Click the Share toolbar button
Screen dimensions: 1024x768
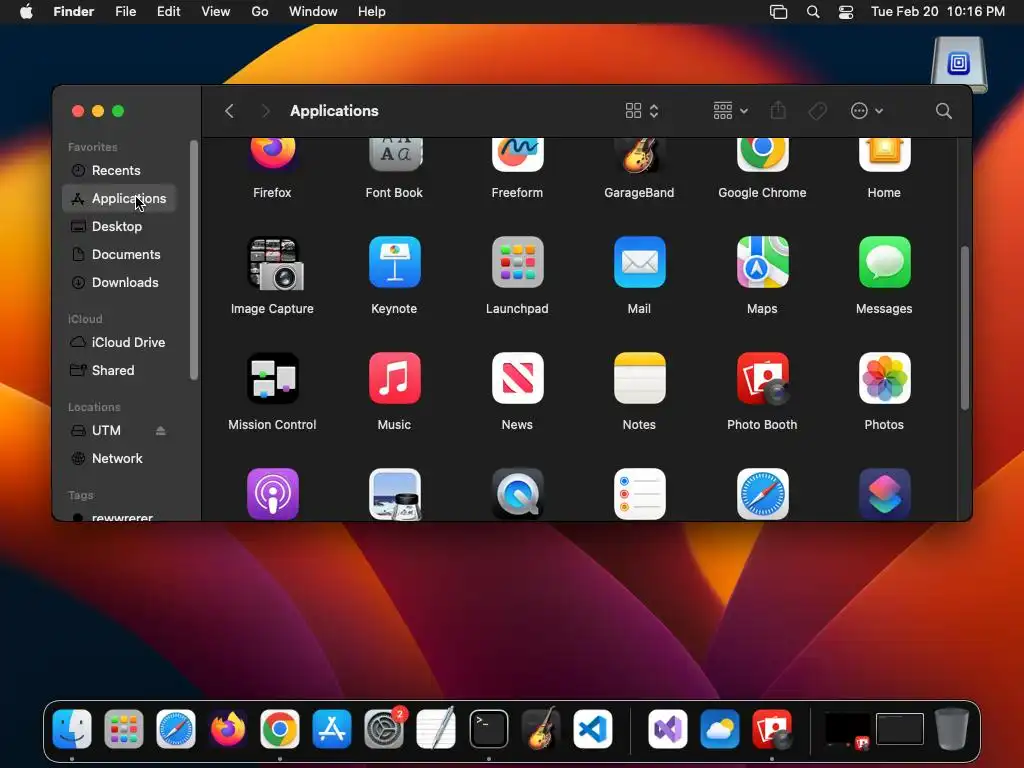pos(778,111)
